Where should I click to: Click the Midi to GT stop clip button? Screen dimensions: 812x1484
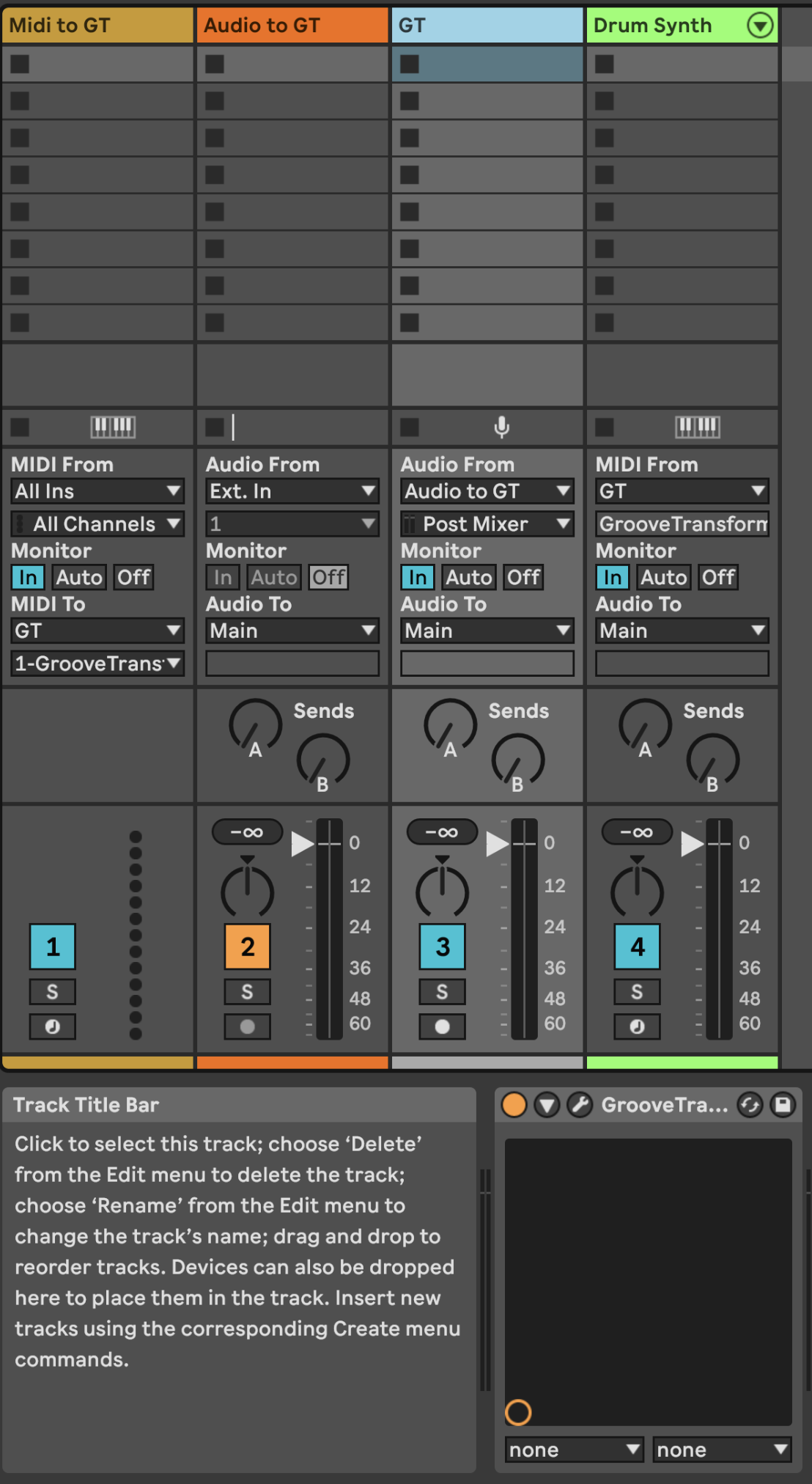(21, 427)
